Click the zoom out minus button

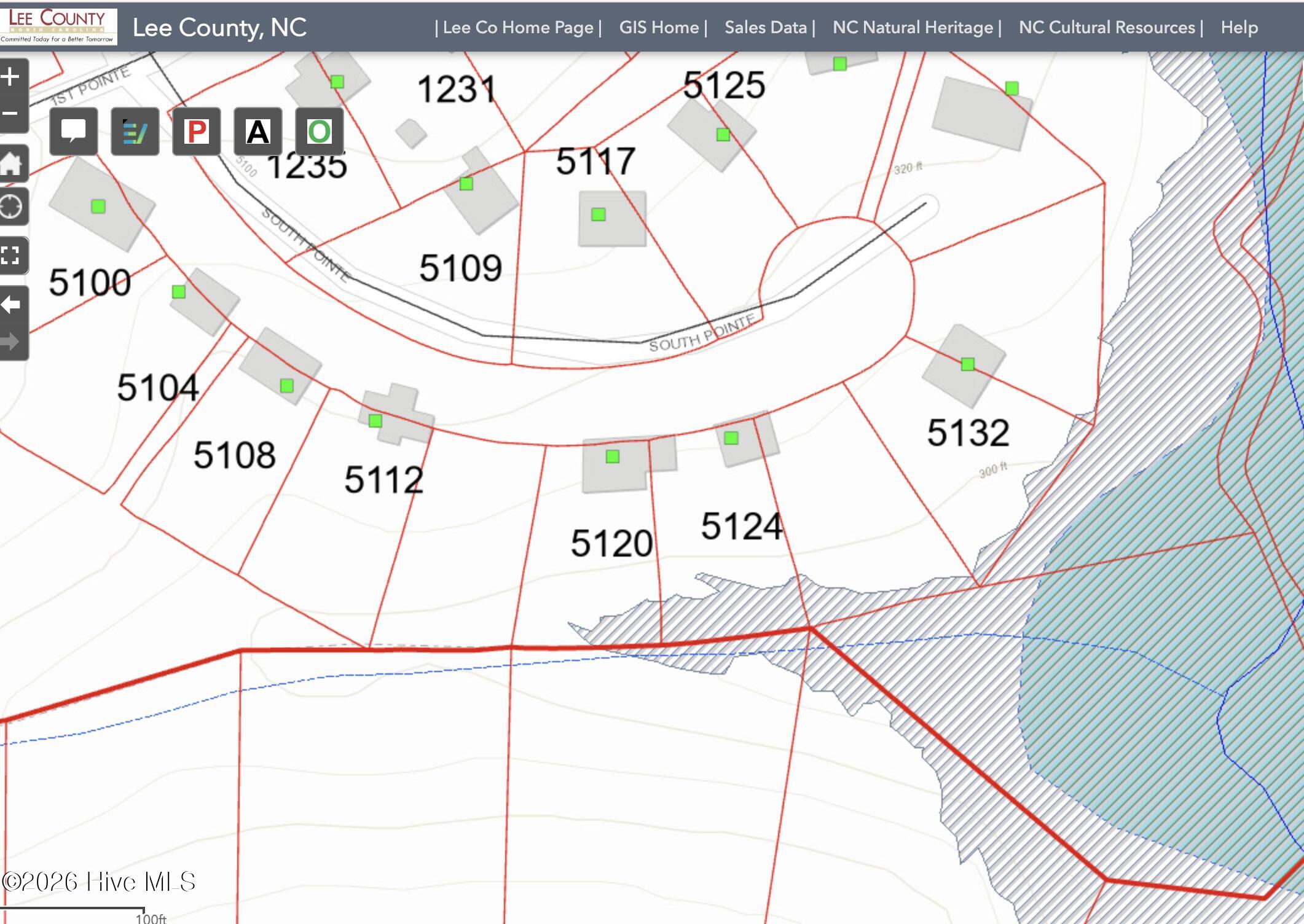[x=10, y=113]
